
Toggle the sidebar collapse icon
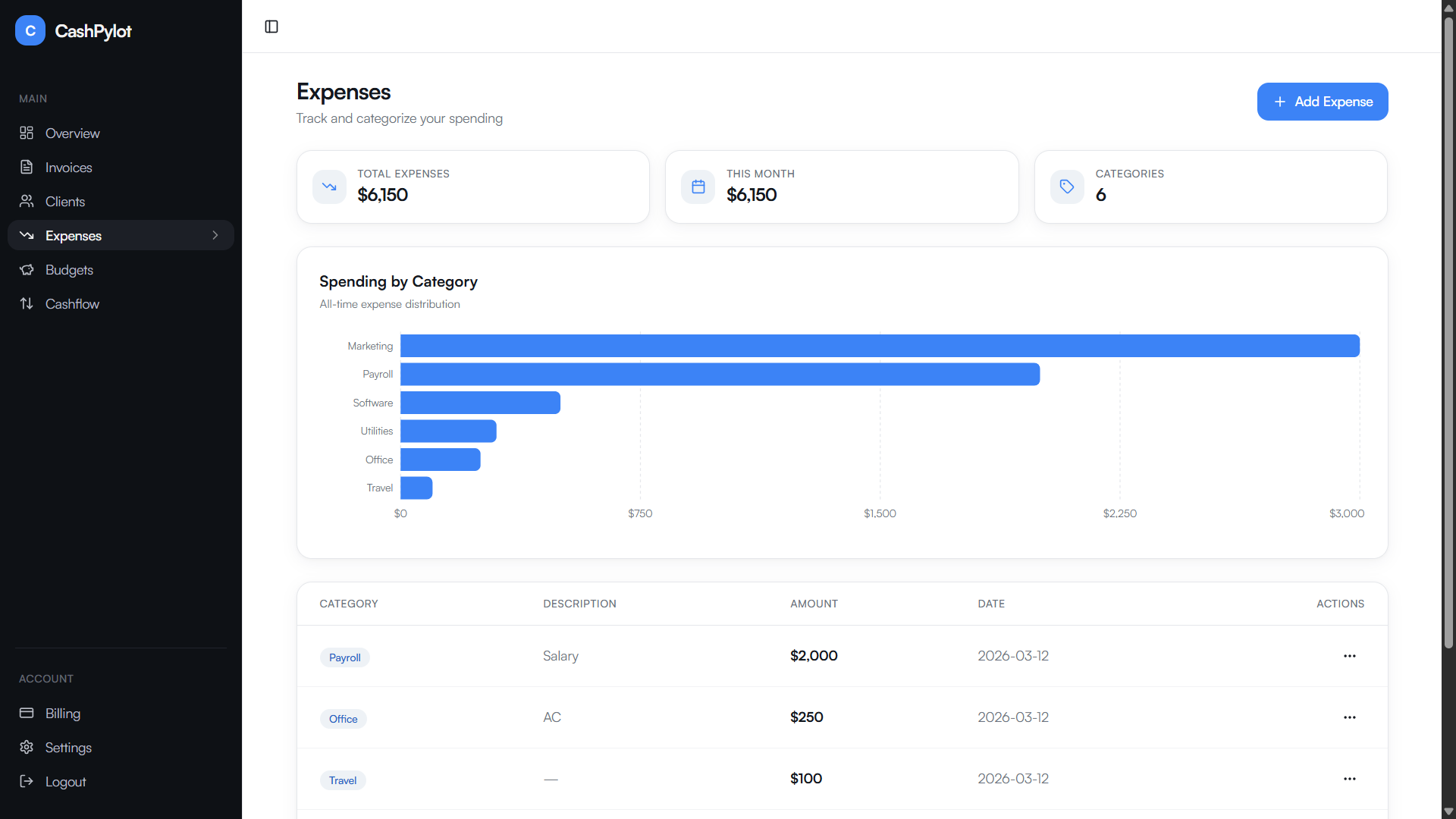pos(271,27)
